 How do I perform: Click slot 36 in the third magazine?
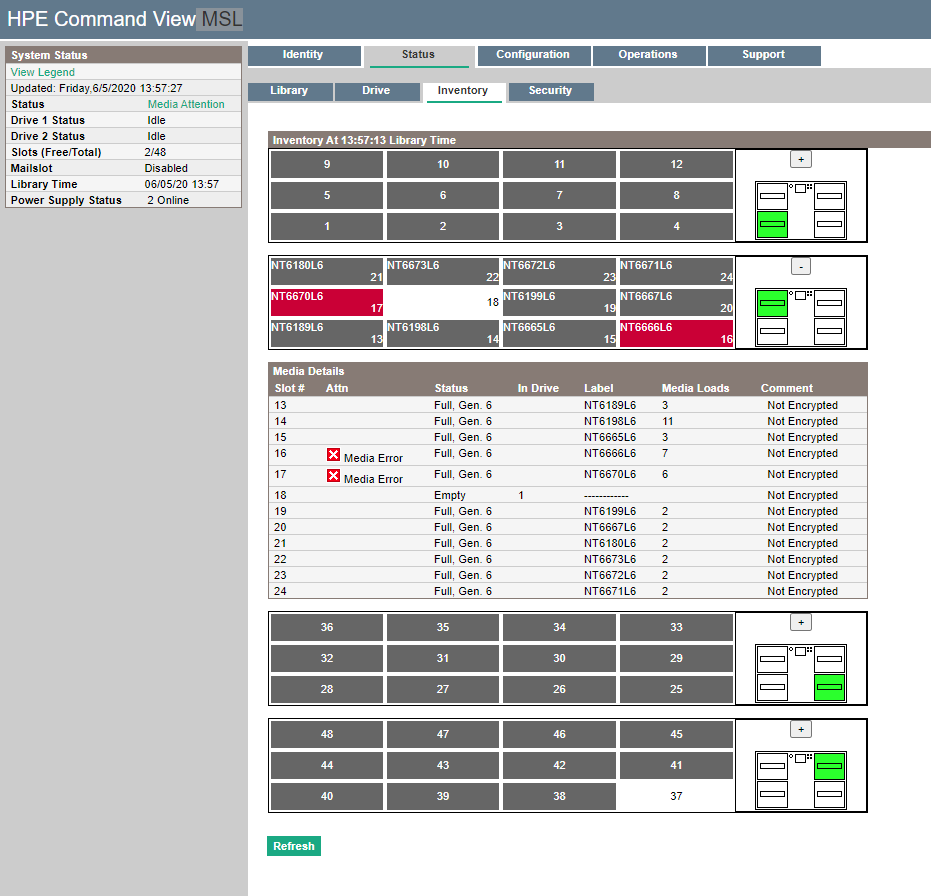(x=327, y=628)
